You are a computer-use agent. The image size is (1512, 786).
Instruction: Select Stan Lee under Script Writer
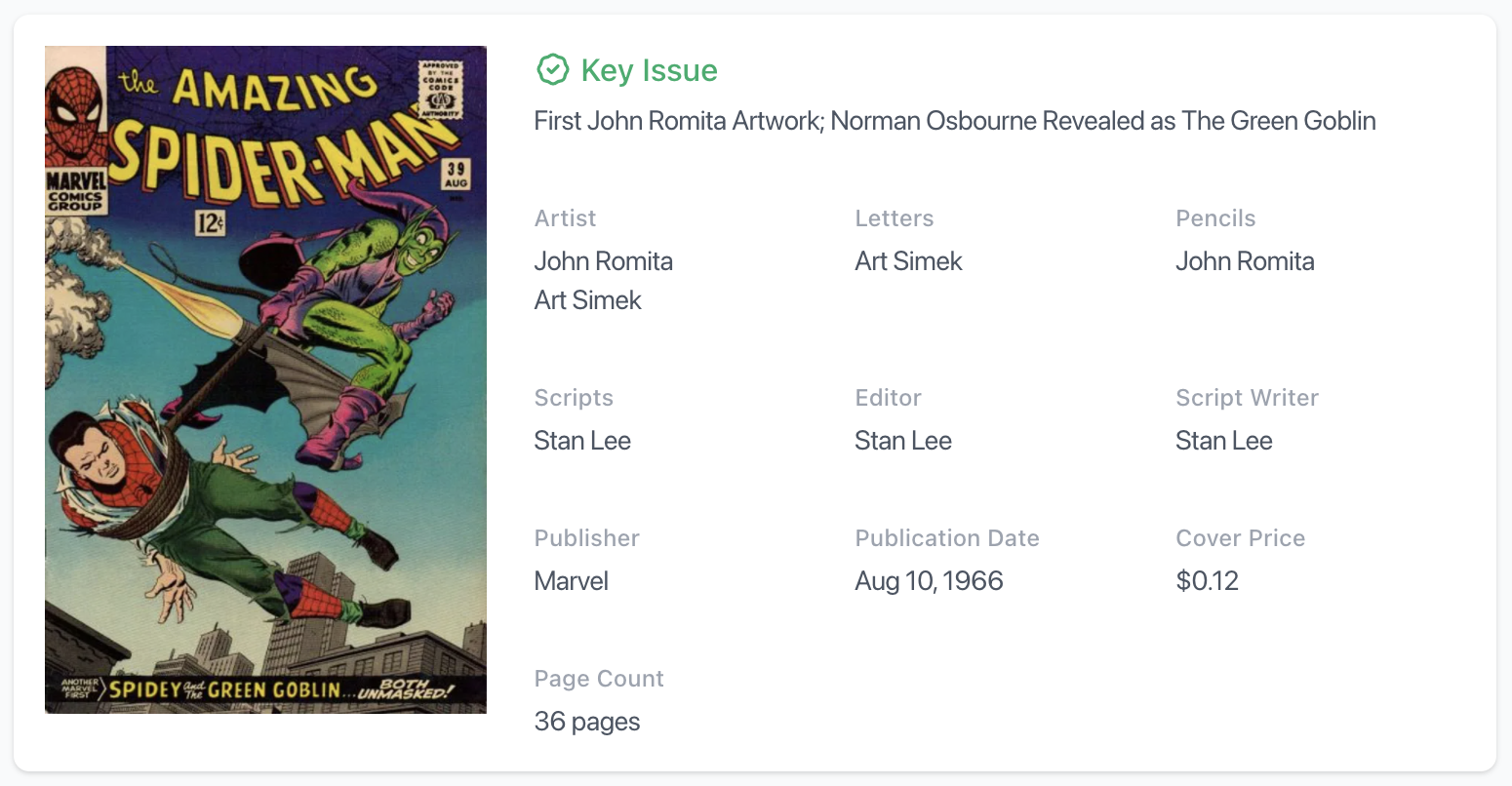click(1224, 441)
